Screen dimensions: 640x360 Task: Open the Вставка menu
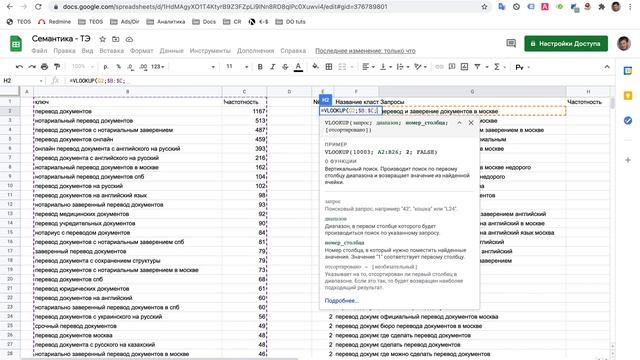pyautogui.click(x=111, y=51)
